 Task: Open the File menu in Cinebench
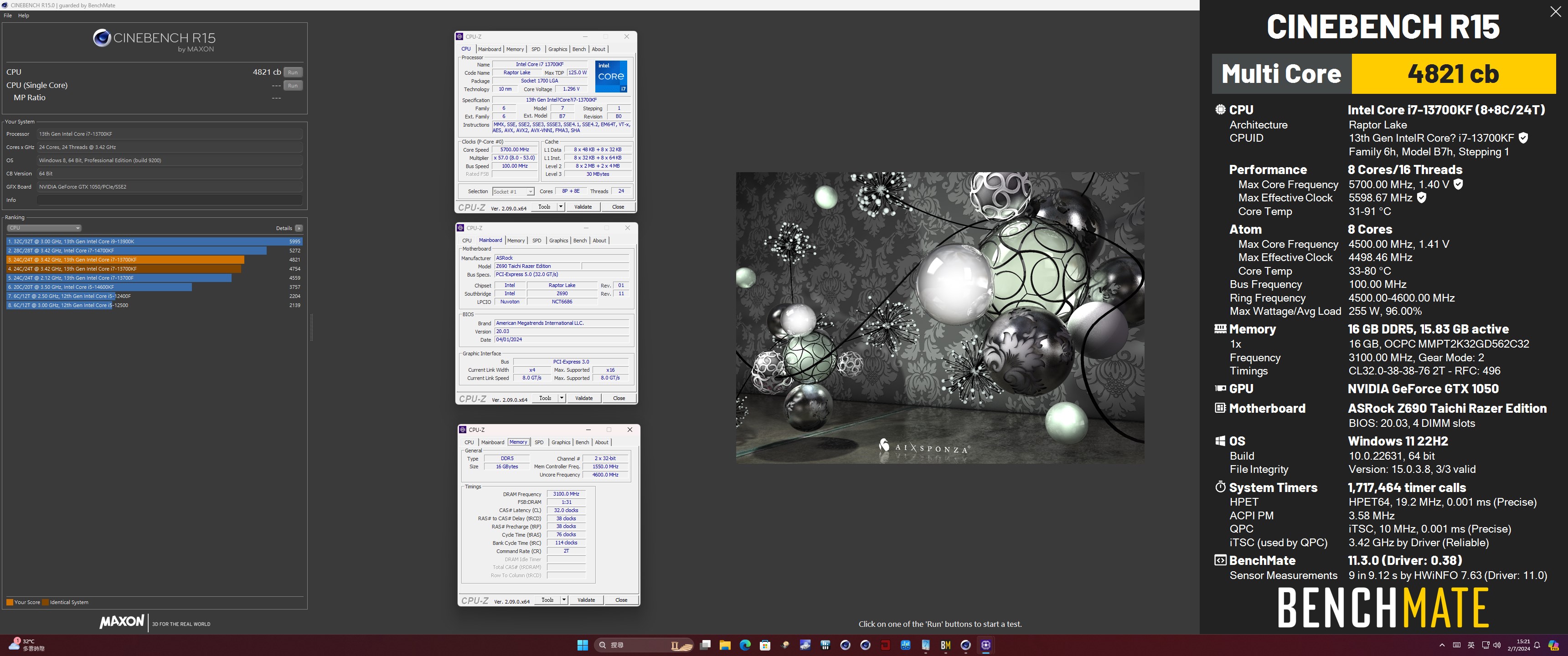pyautogui.click(x=7, y=16)
